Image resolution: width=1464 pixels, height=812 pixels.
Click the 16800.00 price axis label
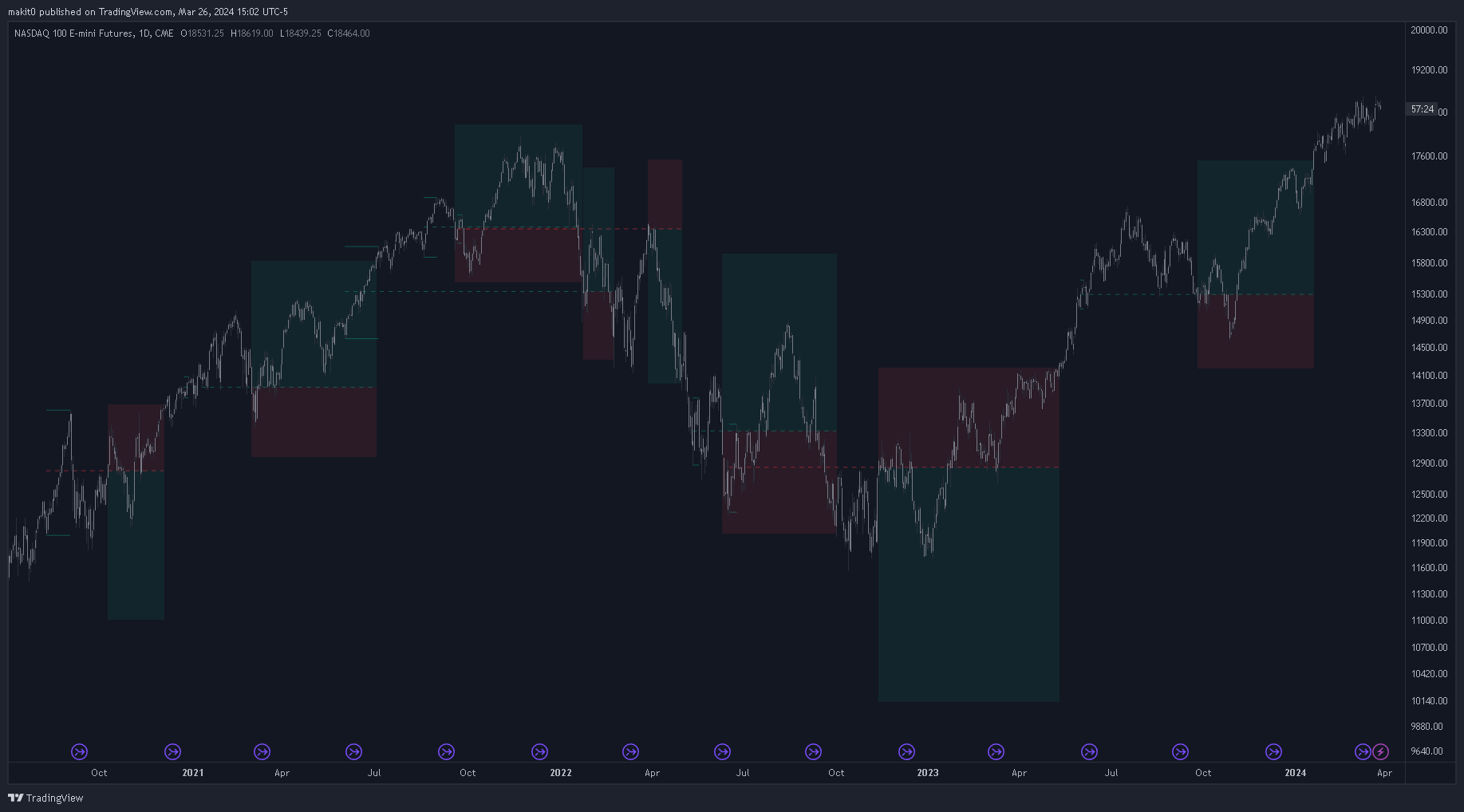(x=1429, y=203)
